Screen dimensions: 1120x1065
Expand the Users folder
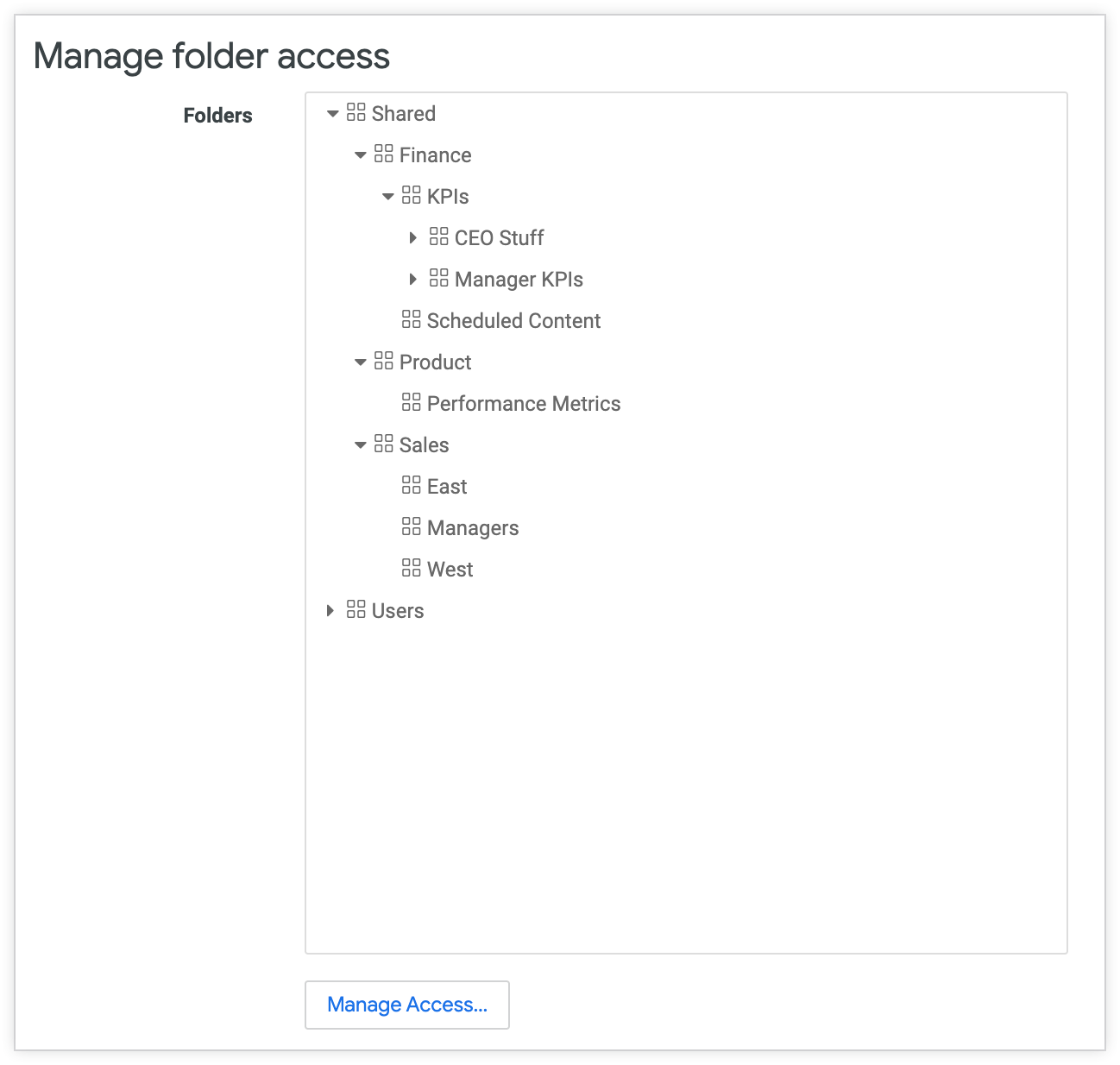(330, 610)
